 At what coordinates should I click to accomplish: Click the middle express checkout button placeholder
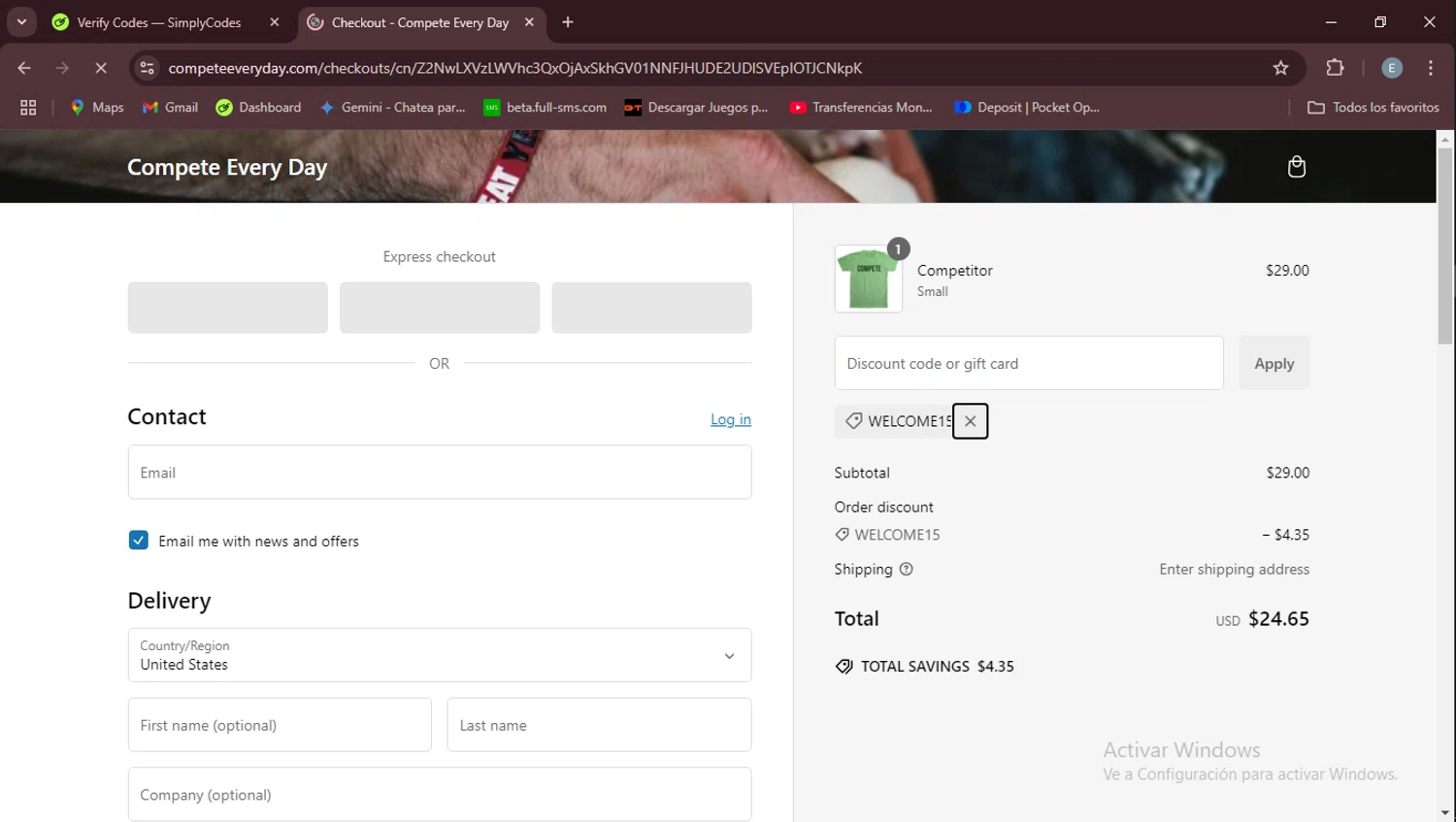[x=440, y=308]
